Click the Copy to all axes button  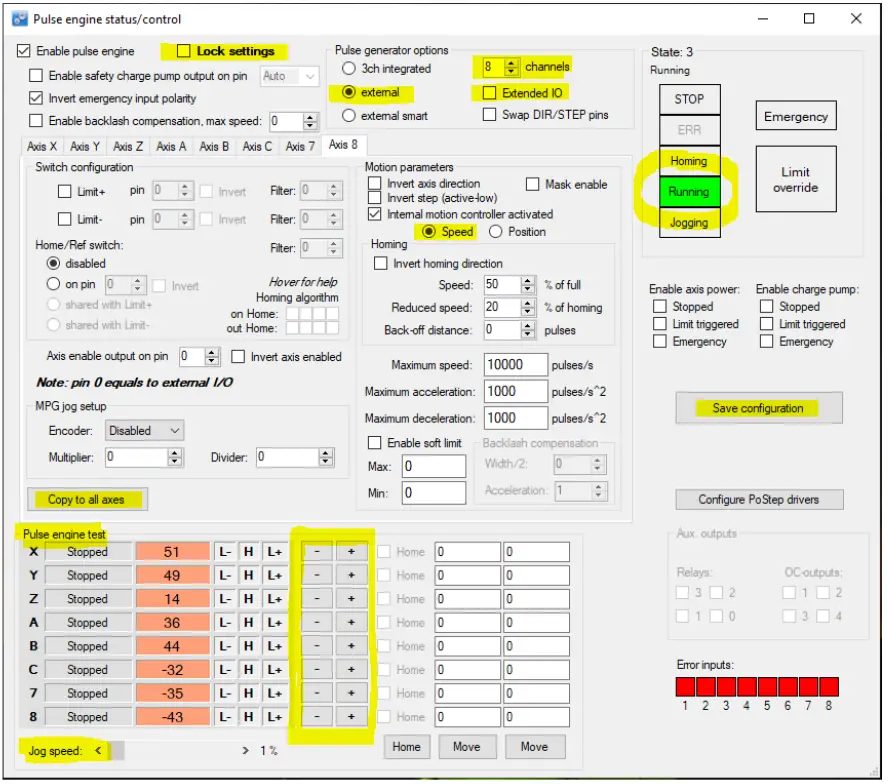coord(88,499)
